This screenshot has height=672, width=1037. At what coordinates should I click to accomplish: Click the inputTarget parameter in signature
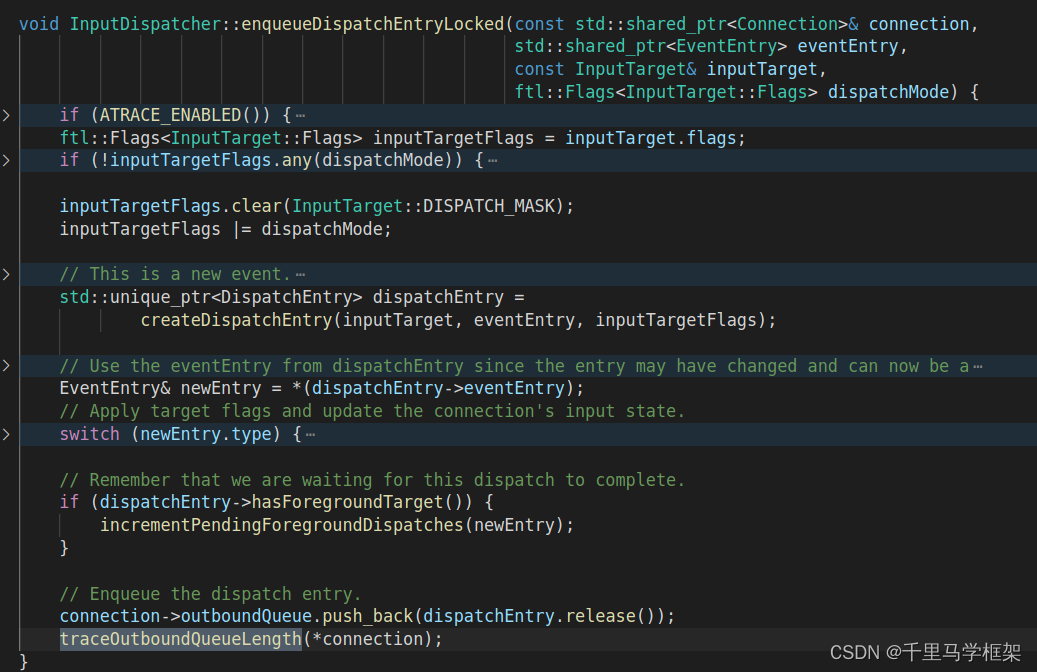762,69
